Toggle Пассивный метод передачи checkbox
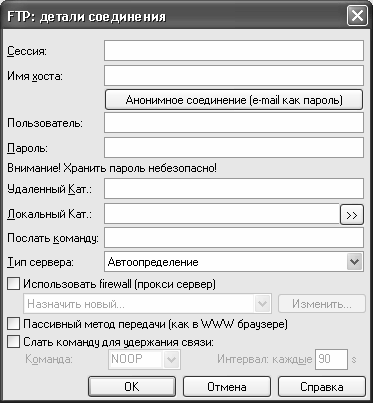 click(13, 323)
